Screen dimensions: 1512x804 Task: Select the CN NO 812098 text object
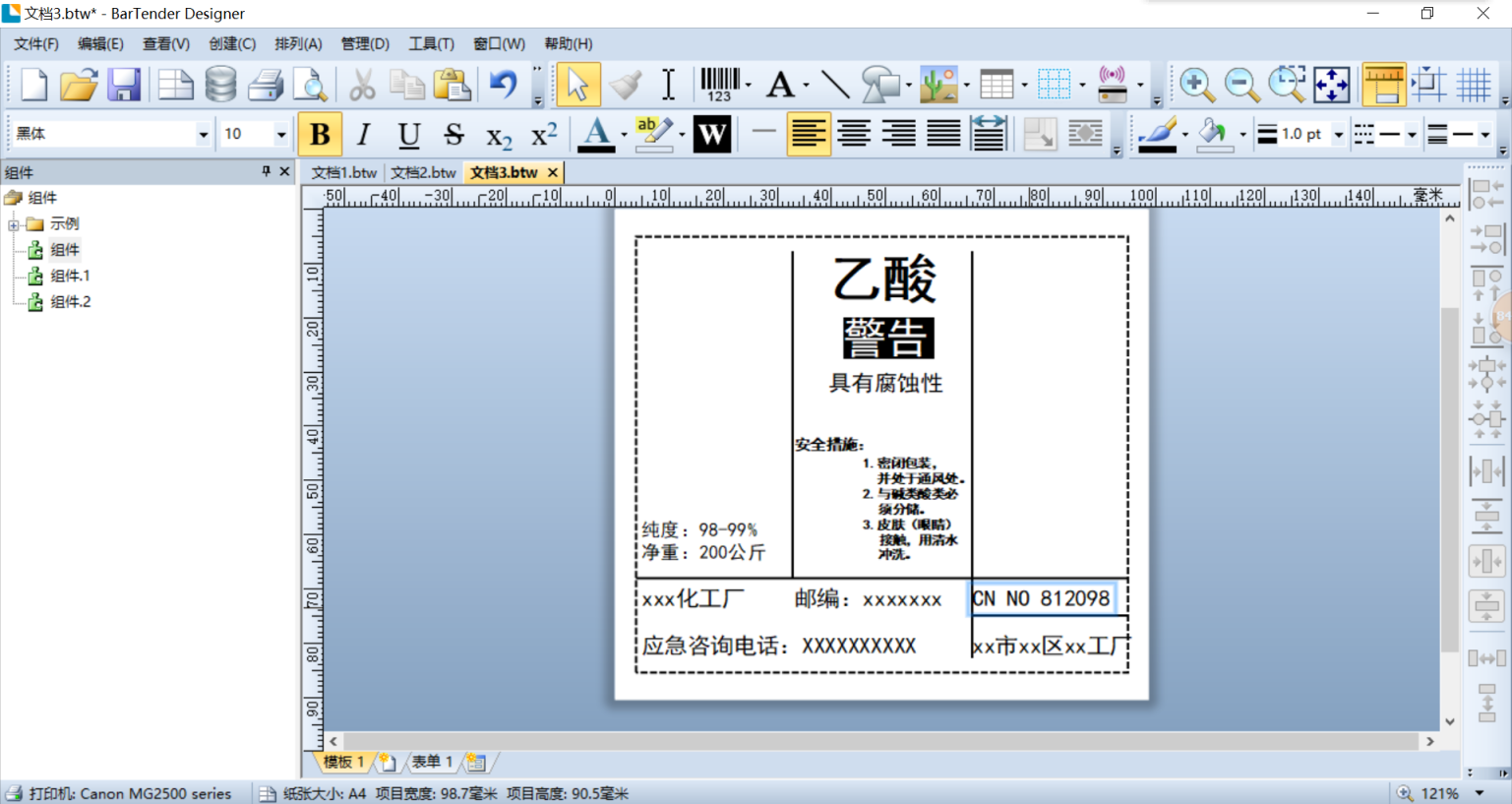(1042, 598)
